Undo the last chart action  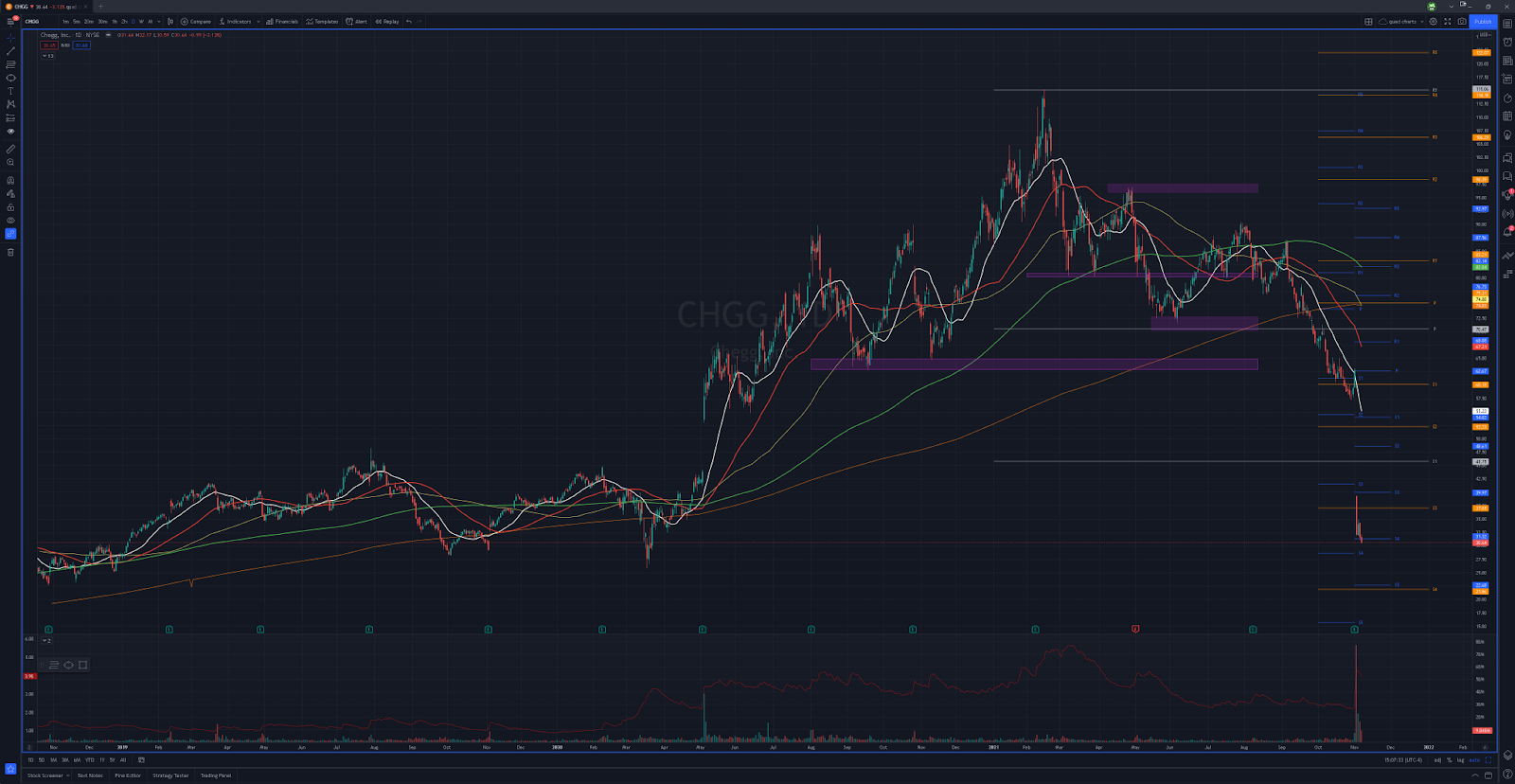pyautogui.click(x=409, y=21)
